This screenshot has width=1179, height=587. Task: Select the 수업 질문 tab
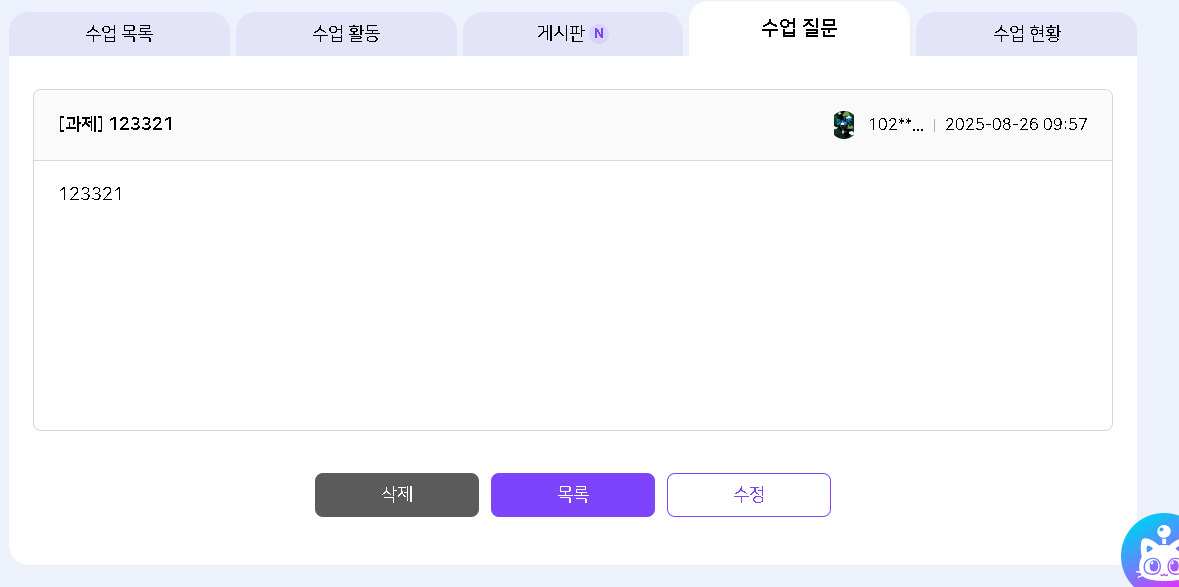[x=799, y=28]
